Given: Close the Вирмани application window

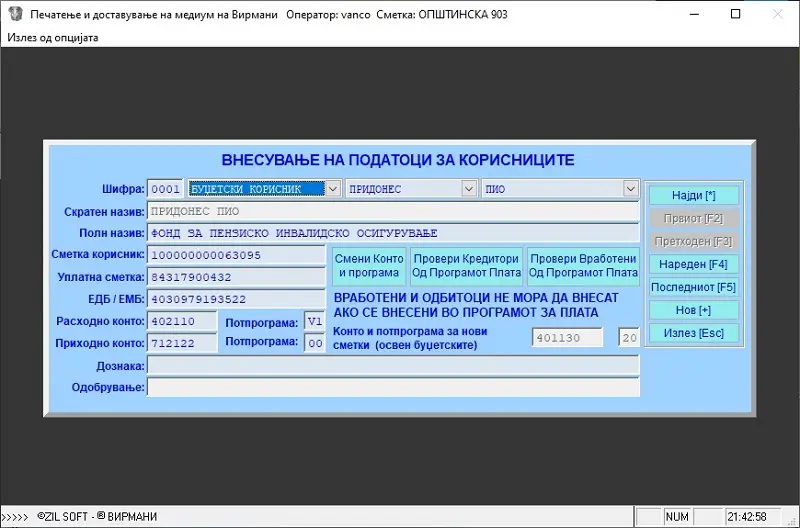Looking at the screenshot, I should pyautogui.click(x=778, y=14).
